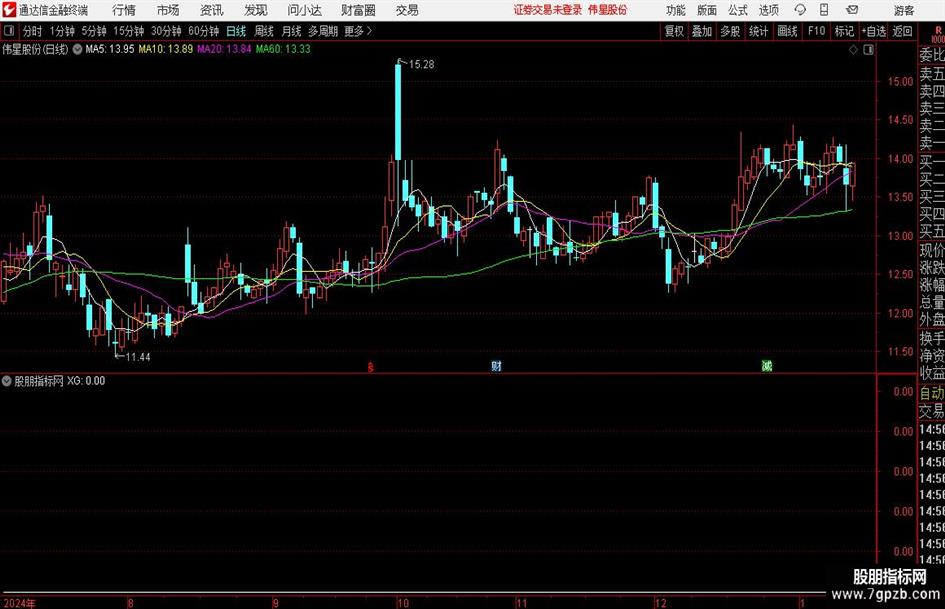Open the 市场 menu
The width and height of the screenshot is (945, 609).
click(168, 10)
